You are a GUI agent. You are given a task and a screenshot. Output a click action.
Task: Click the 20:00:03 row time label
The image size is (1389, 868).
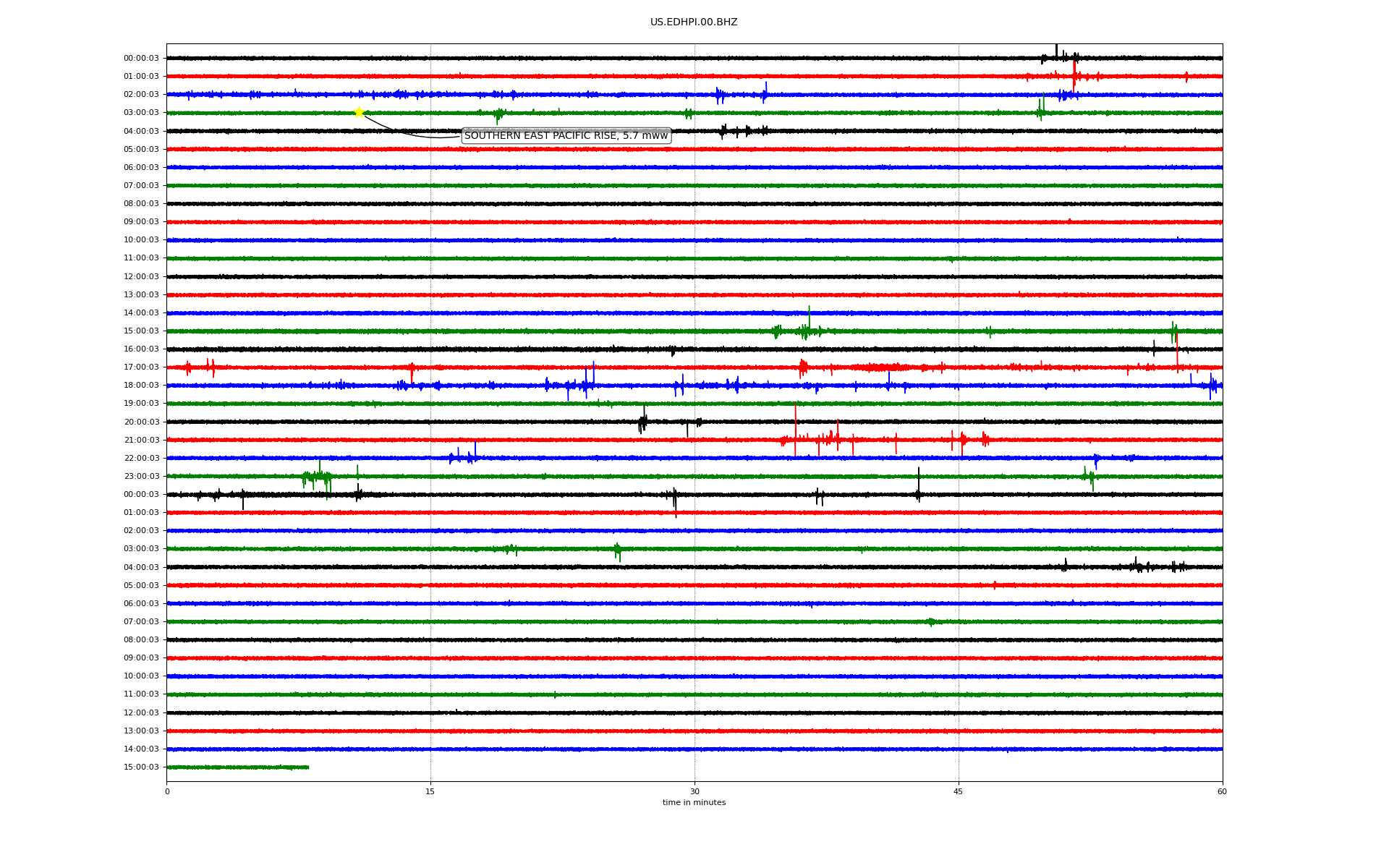pos(141,422)
